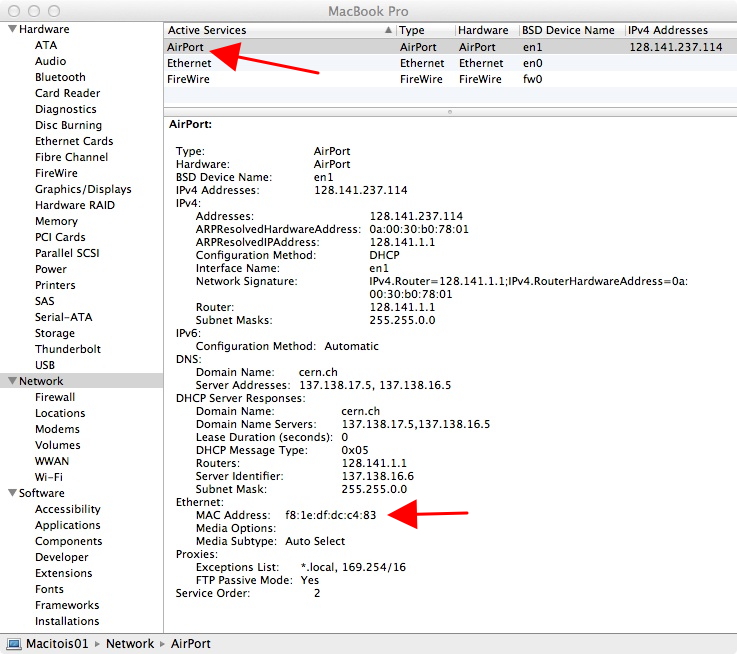Image resolution: width=737 pixels, height=654 pixels.
Task: Select PCI Cards entry
Action: click(x=60, y=237)
